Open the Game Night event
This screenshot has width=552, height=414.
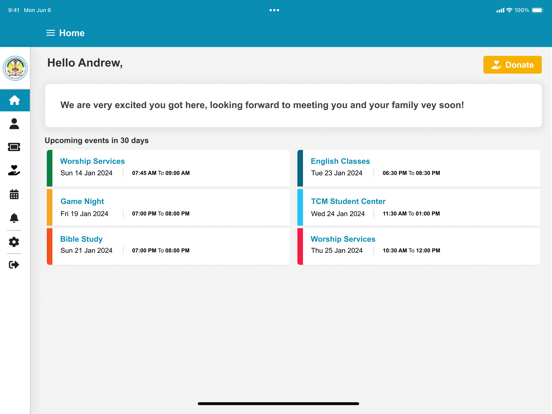168,207
